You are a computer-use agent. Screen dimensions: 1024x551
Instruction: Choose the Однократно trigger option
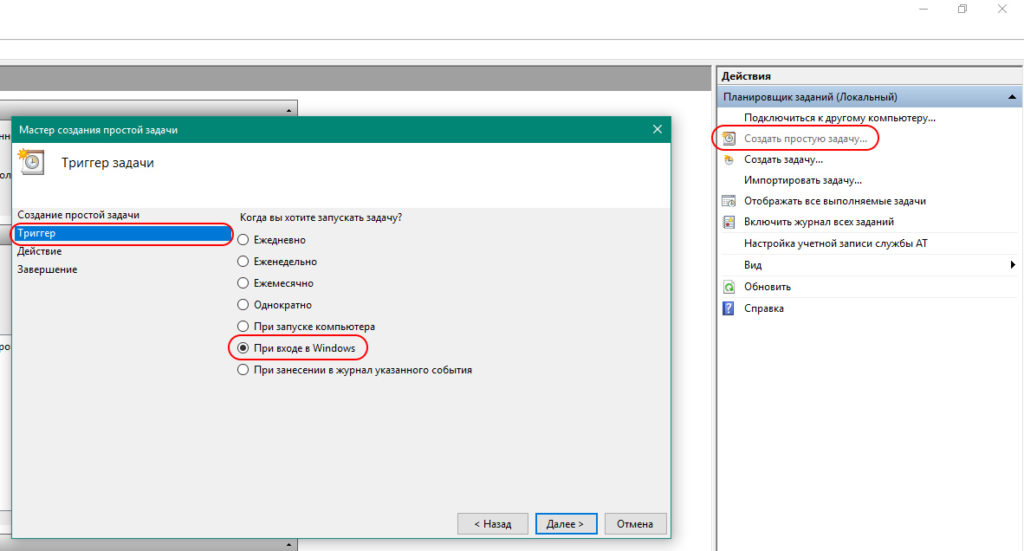243,304
